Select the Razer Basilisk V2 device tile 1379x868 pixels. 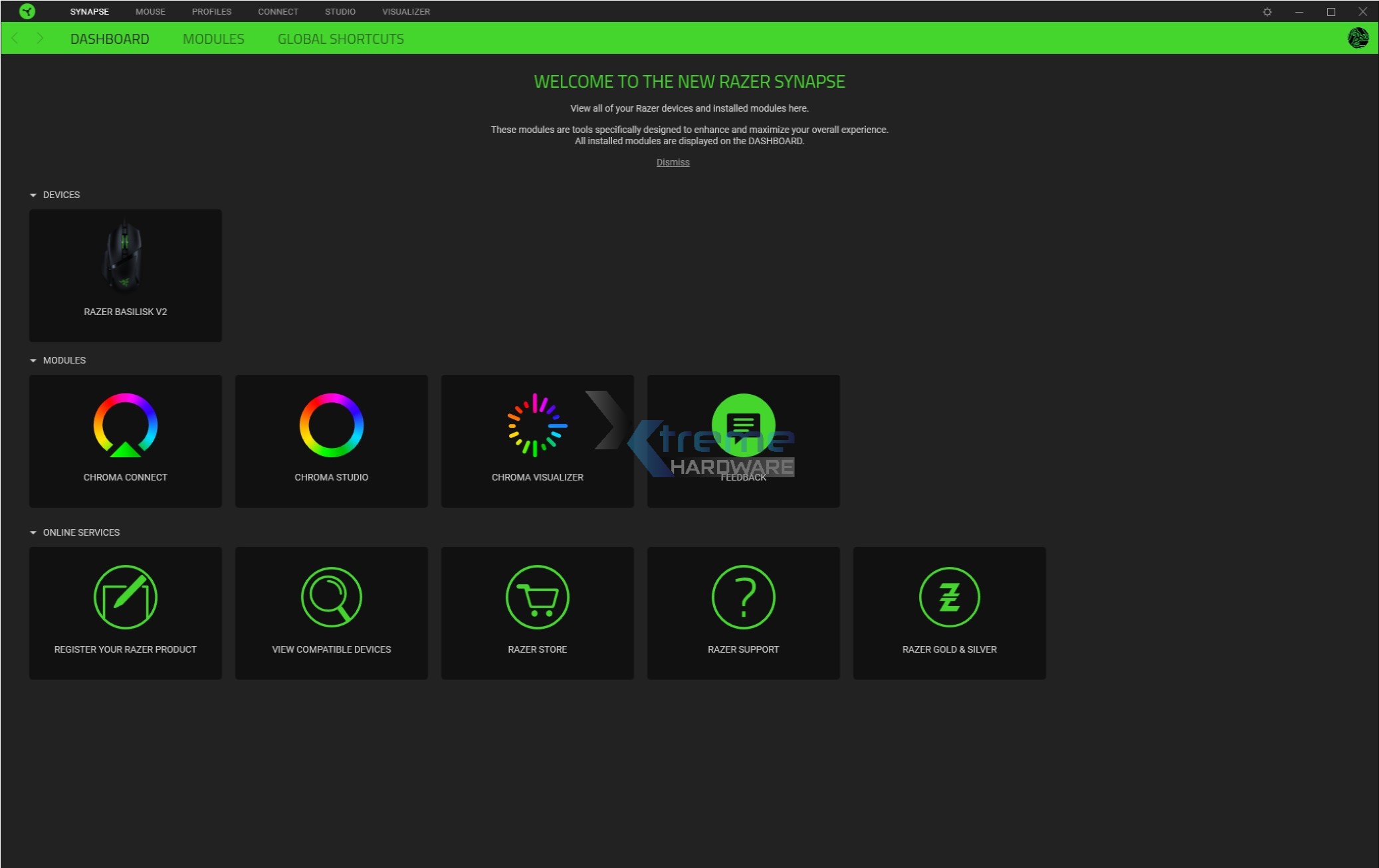[x=125, y=275]
